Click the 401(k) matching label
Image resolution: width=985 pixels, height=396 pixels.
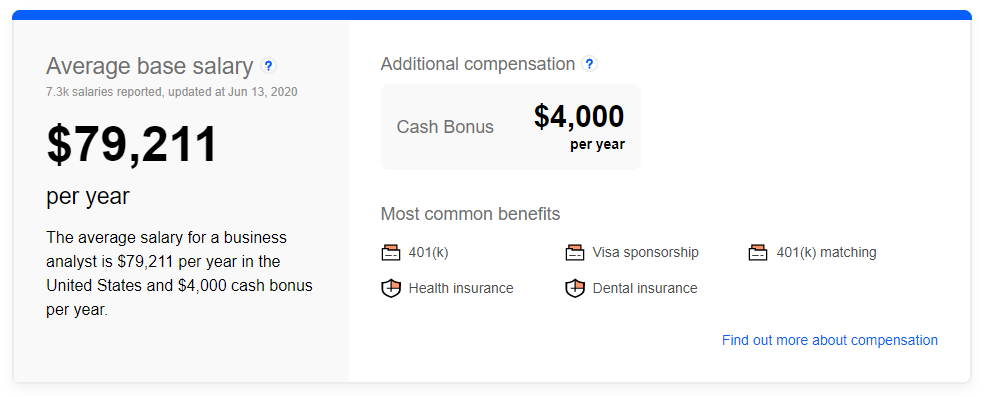point(826,253)
